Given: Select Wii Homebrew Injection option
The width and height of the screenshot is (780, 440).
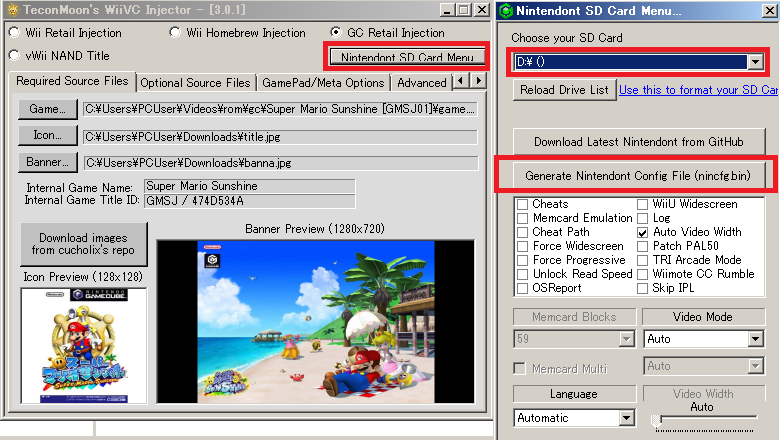Looking at the screenshot, I should (x=175, y=32).
